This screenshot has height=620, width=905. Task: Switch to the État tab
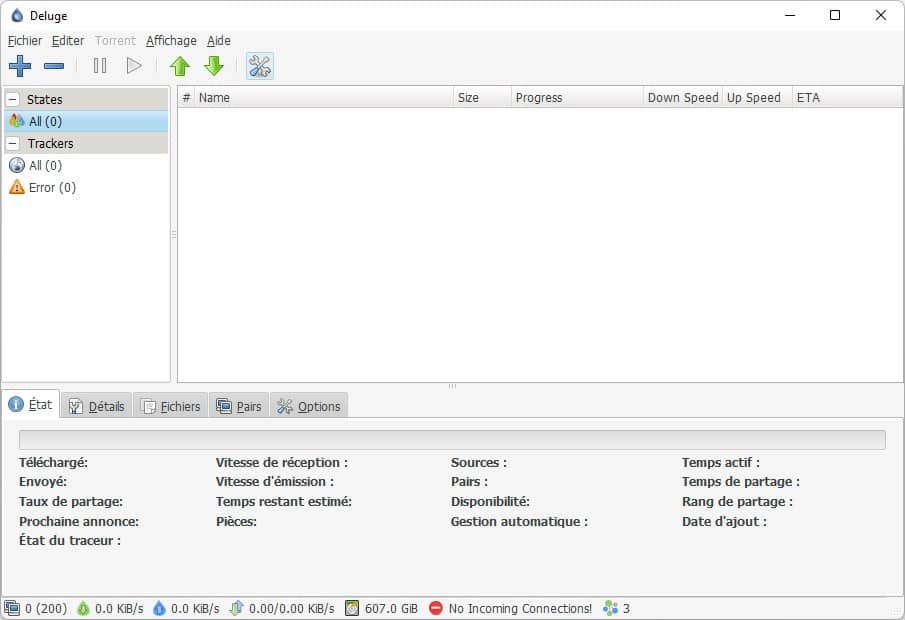tap(31, 405)
